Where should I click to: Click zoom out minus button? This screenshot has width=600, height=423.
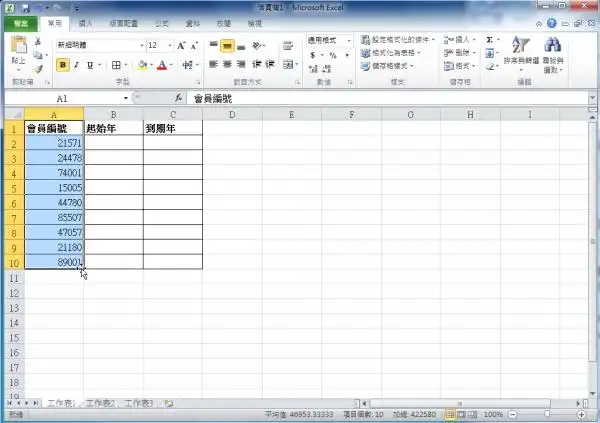(x=513, y=414)
